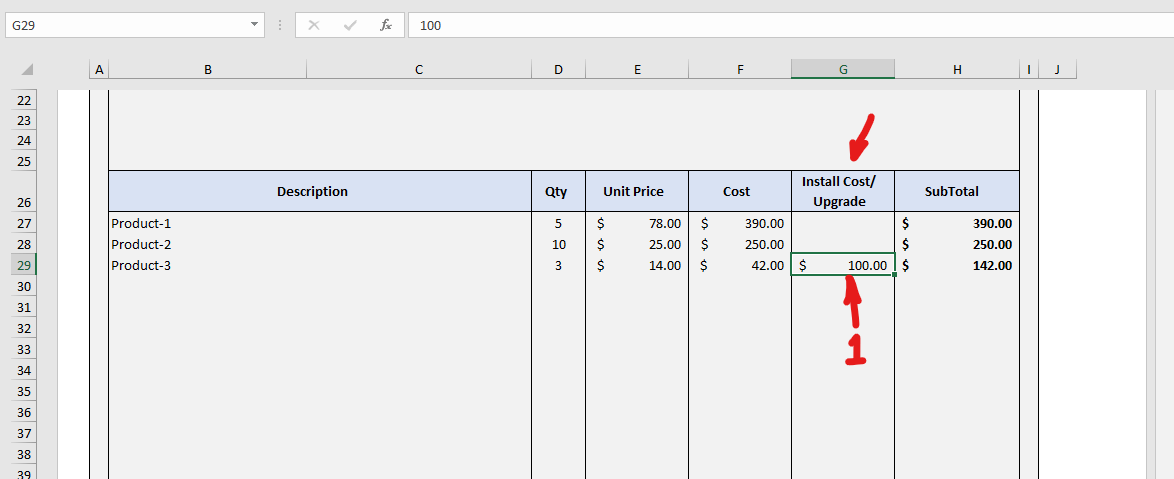Select column A header
1174x479 pixels.
(x=99, y=70)
